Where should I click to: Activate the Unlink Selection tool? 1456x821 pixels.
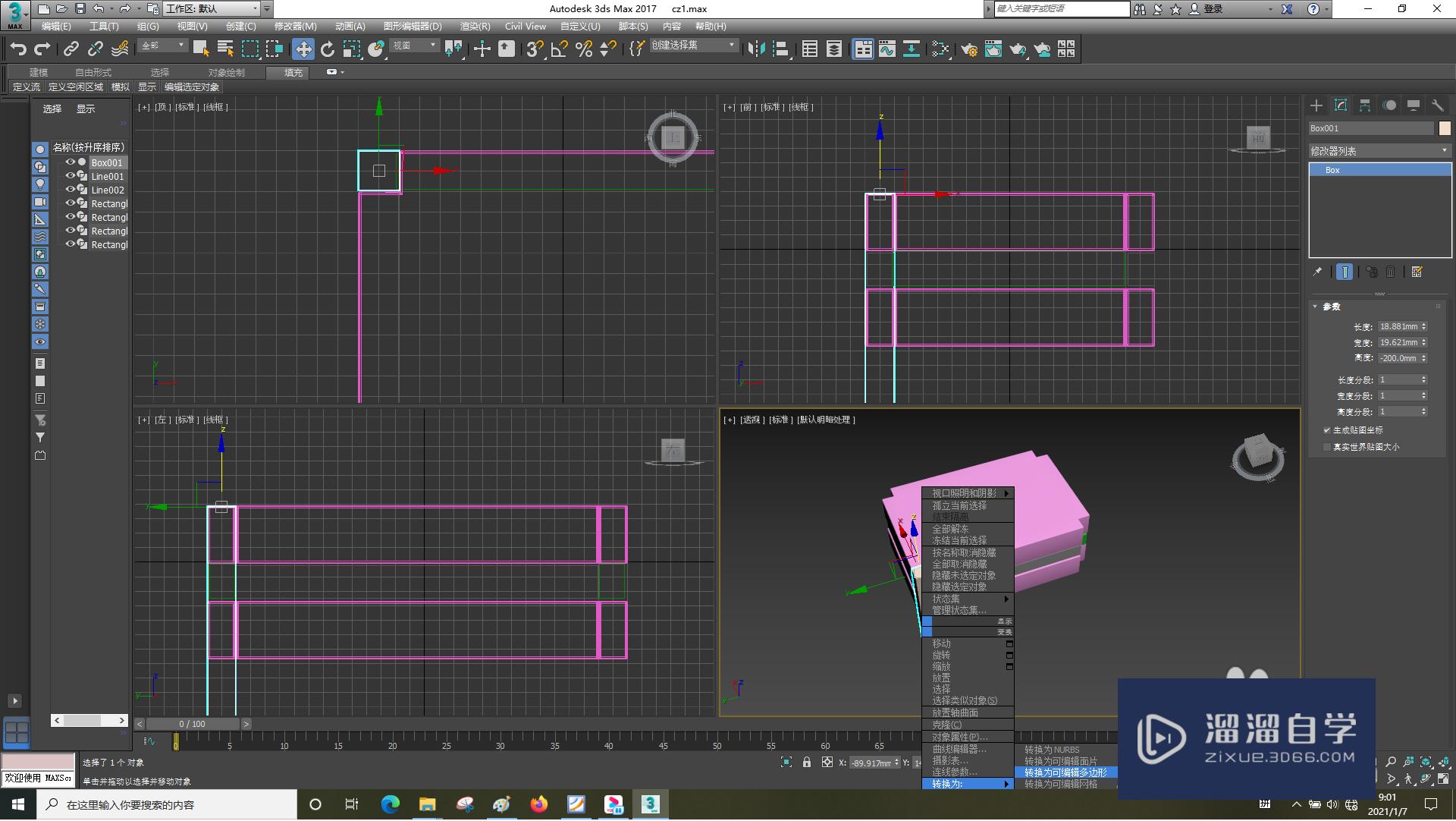95,49
